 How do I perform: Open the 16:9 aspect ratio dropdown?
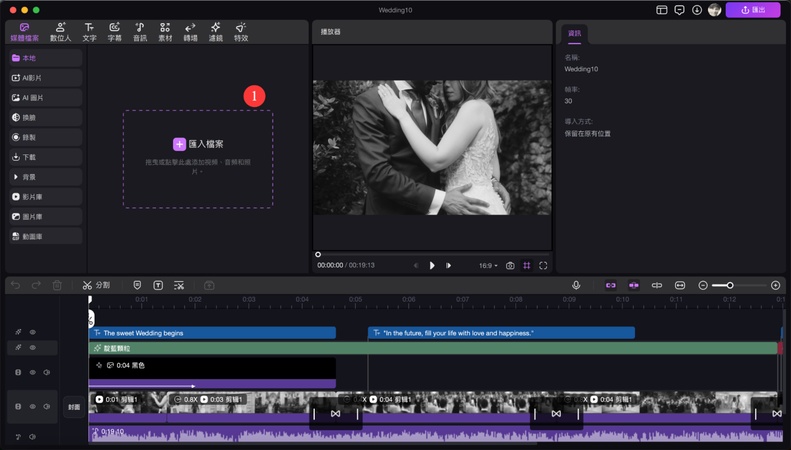[x=487, y=266]
